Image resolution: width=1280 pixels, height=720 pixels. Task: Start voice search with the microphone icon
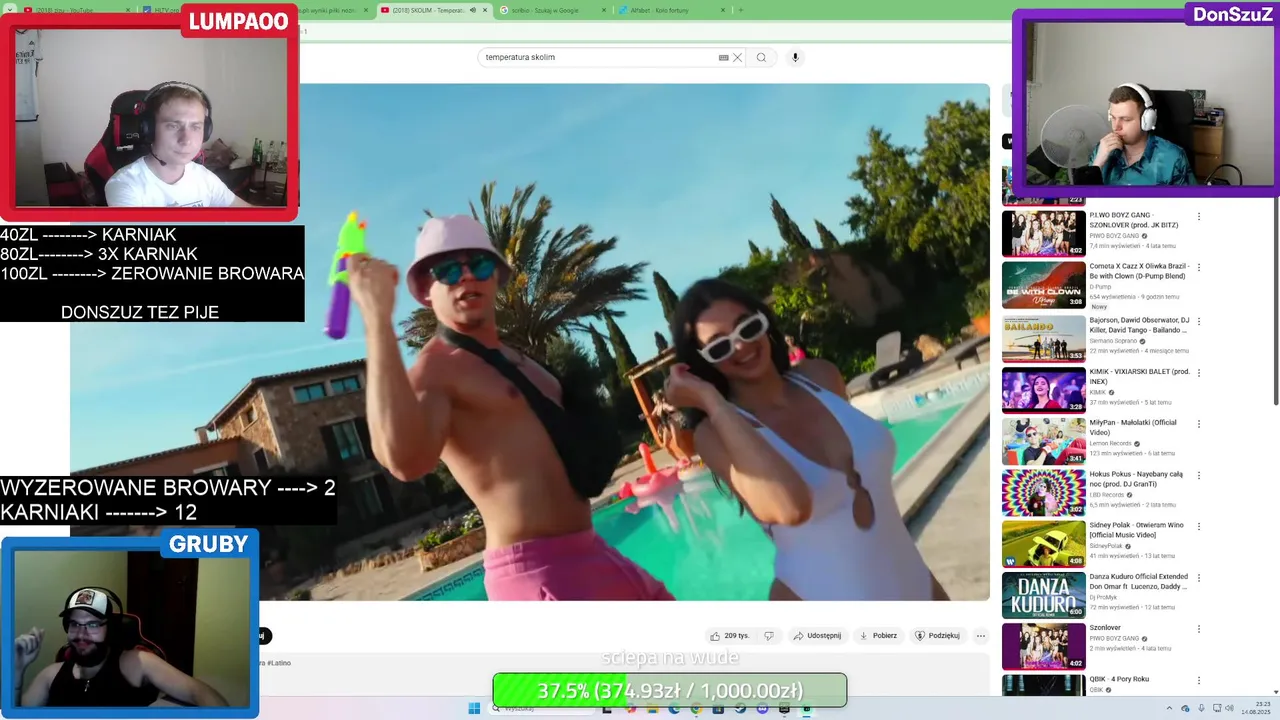795,57
